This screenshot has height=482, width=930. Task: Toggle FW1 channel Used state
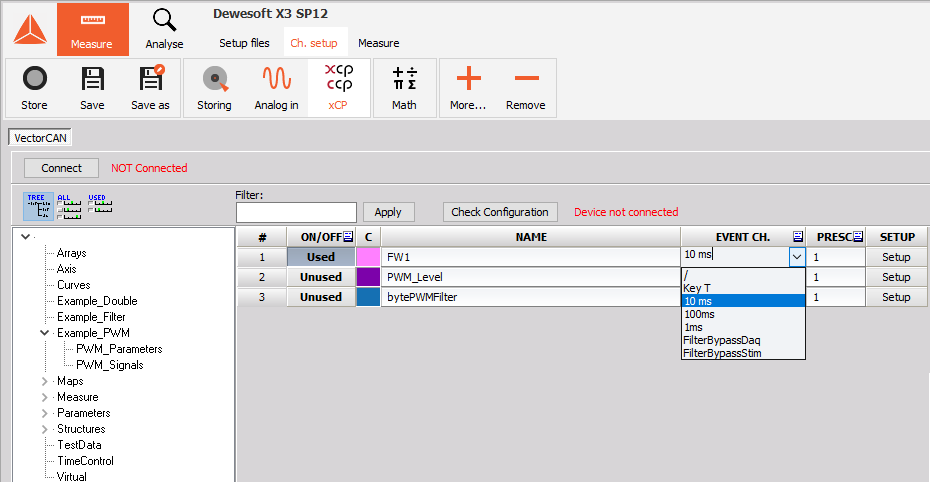tap(321, 257)
